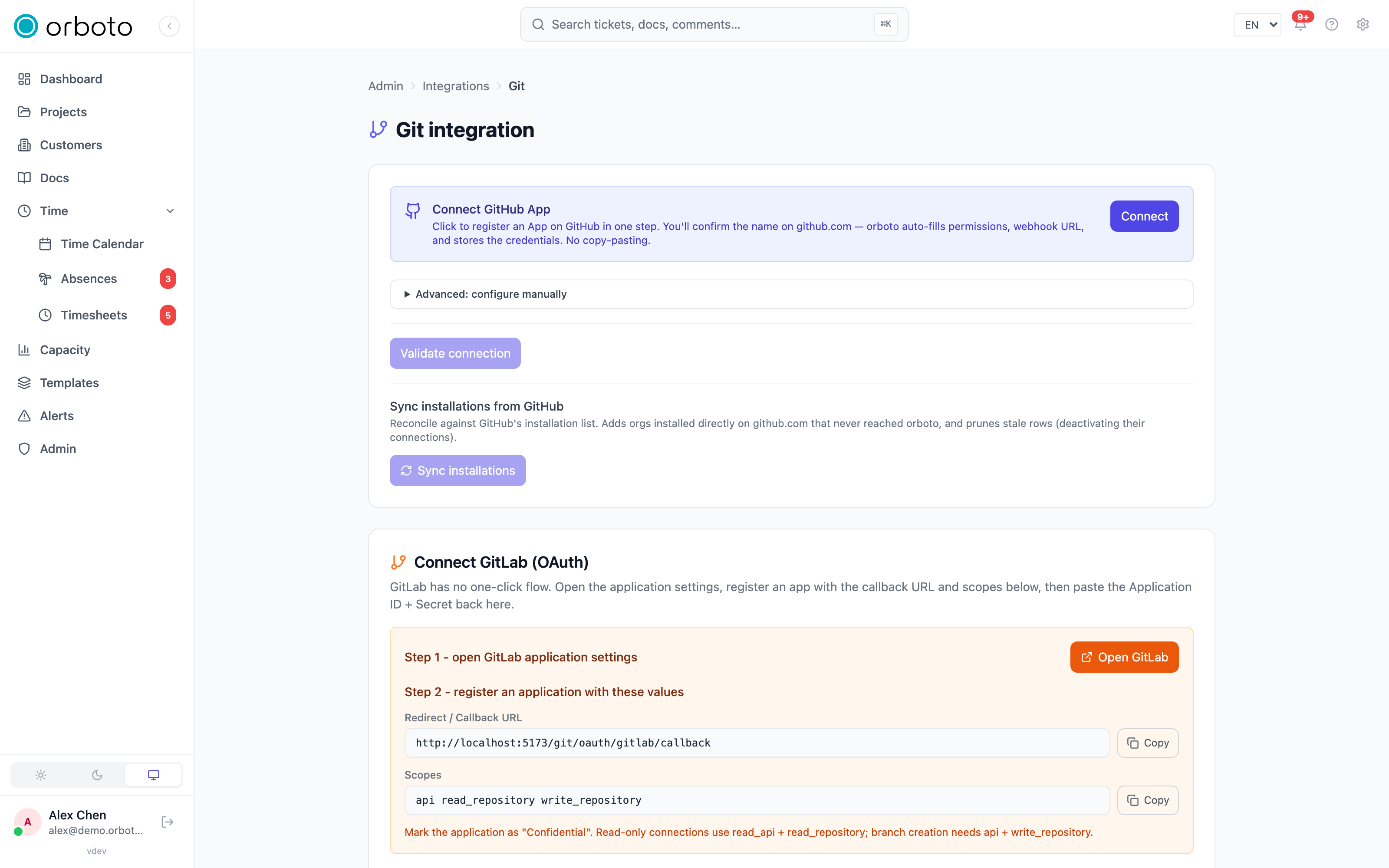Click the Time Calendar icon
Viewport: 1389px width, 868px height.
45,244
